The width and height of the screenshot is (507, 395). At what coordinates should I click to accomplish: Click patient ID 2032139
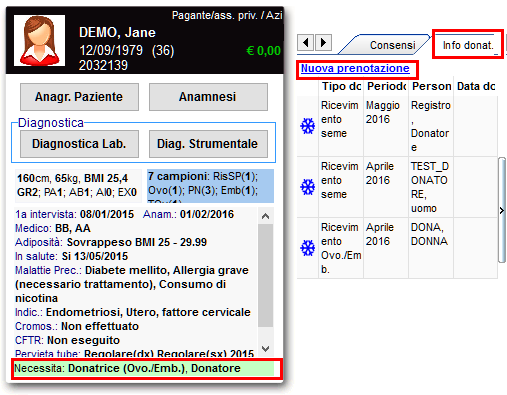(103, 65)
